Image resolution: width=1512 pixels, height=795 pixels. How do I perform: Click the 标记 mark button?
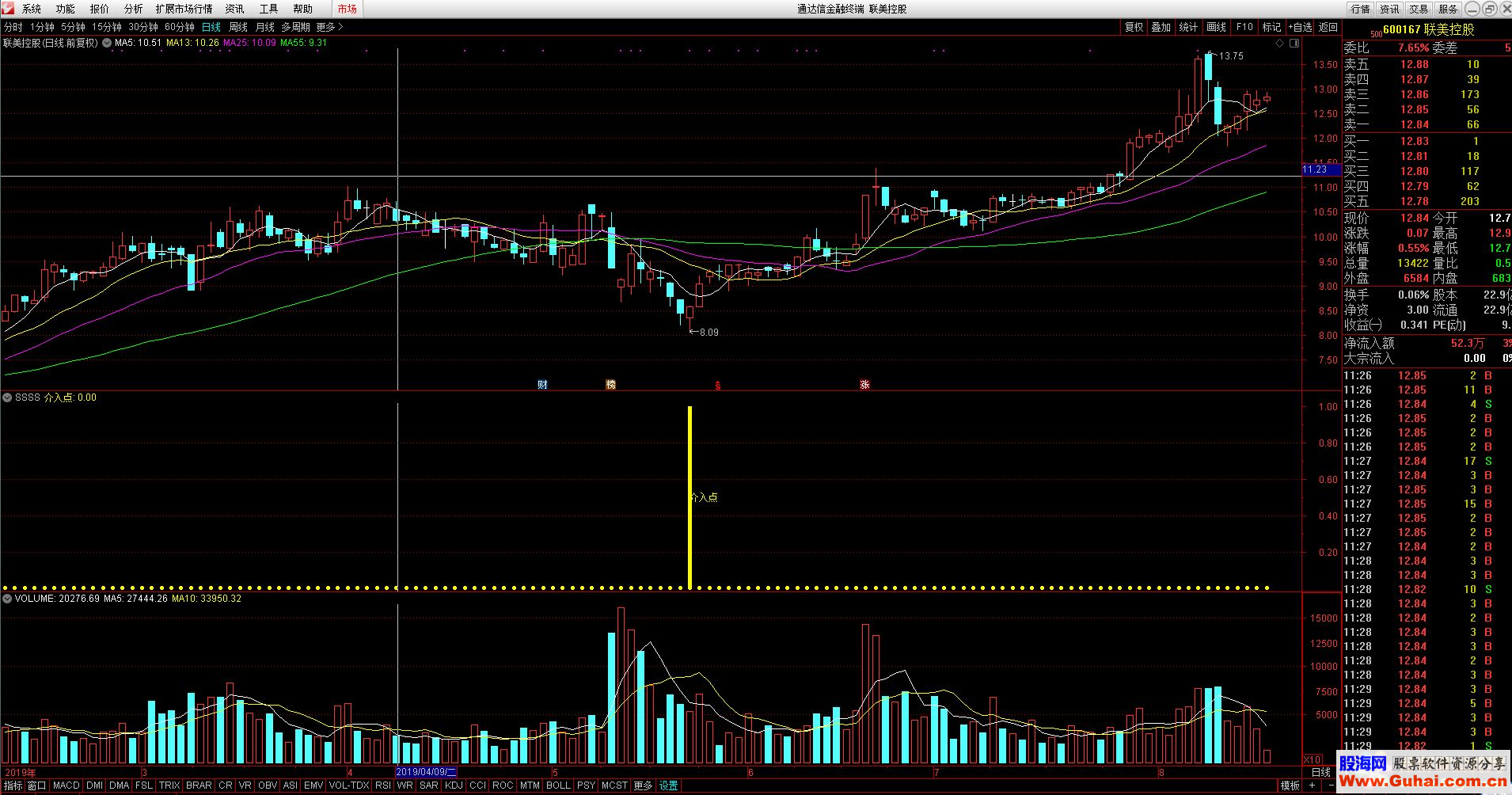pyautogui.click(x=1271, y=27)
